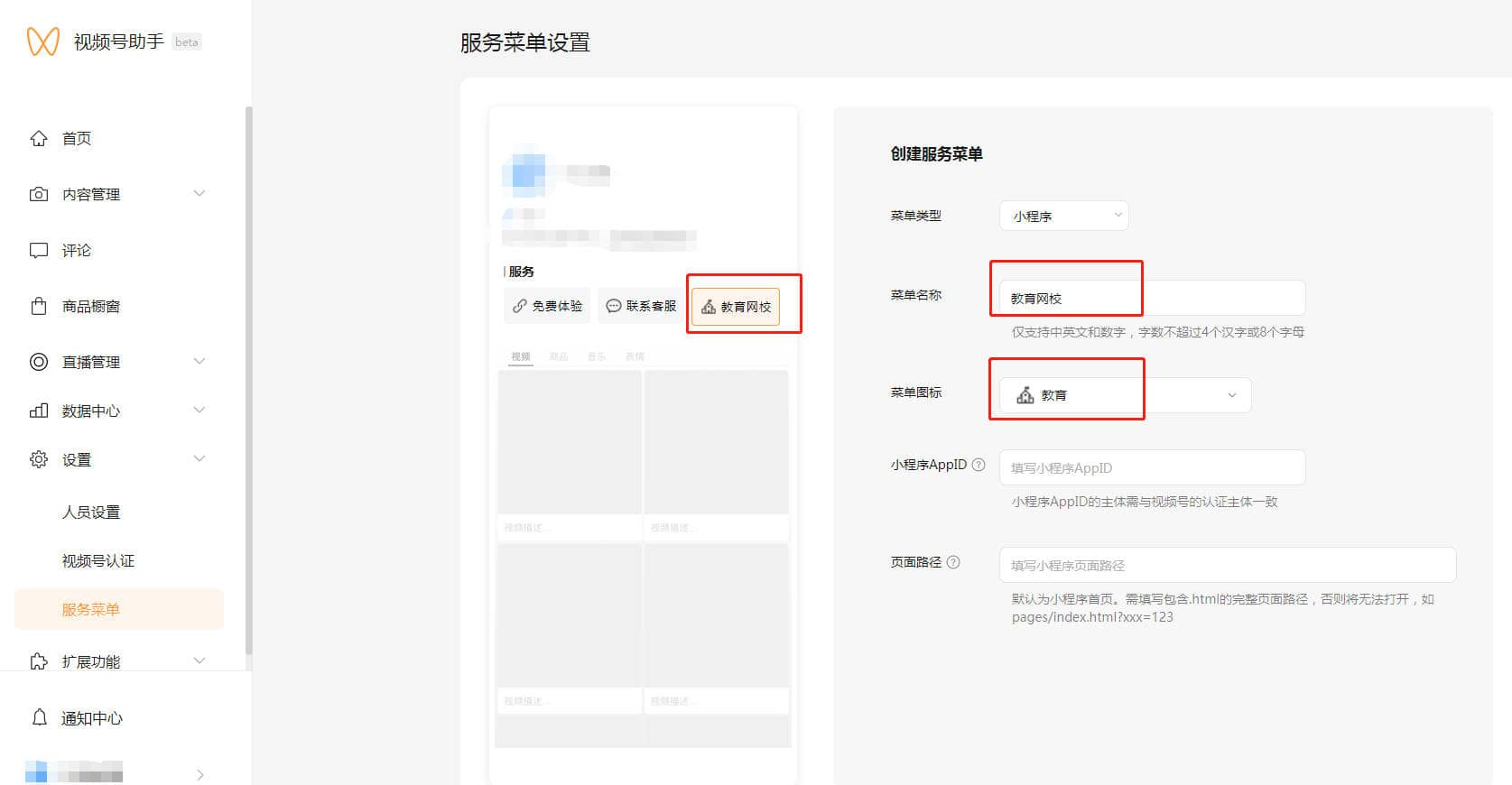The height and width of the screenshot is (785, 1512).
Task: Open 视频号认证 in the sidebar
Action: pyautogui.click(x=98, y=560)
